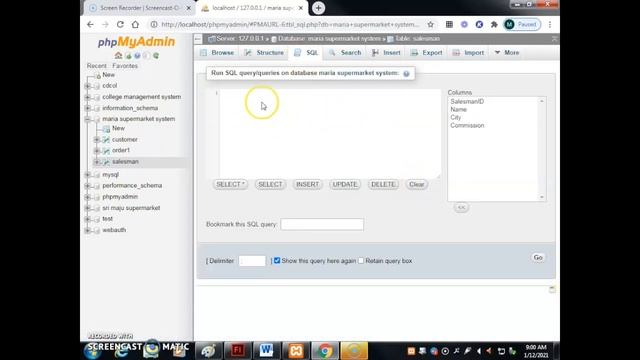Open XAMPP from the taskbar
Screen dimensions: 640x360
pyautogui.click(x=296, y=351)
